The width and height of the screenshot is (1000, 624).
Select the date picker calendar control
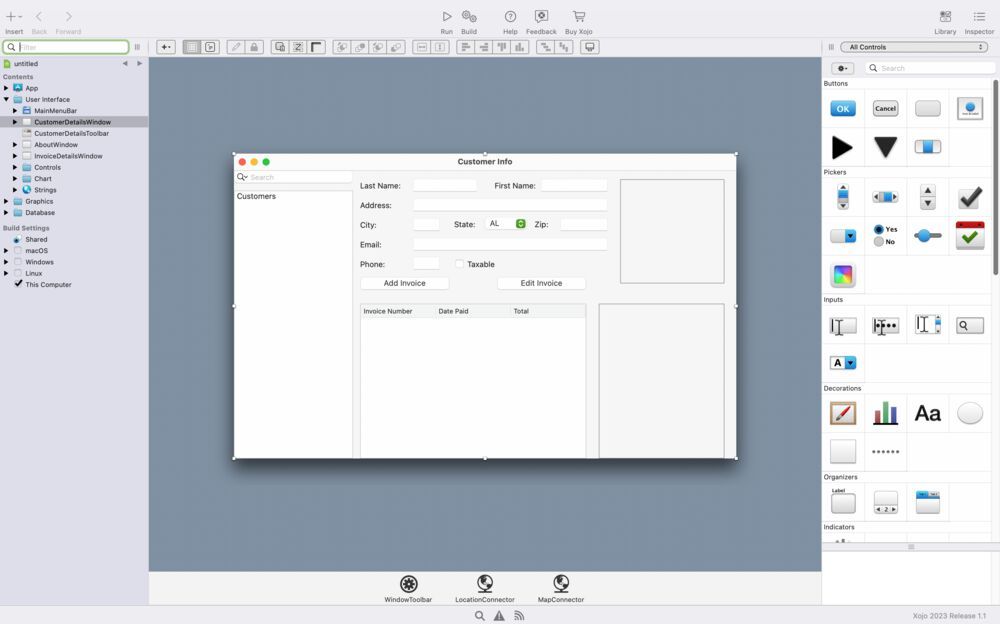click(x=970, y=235)
